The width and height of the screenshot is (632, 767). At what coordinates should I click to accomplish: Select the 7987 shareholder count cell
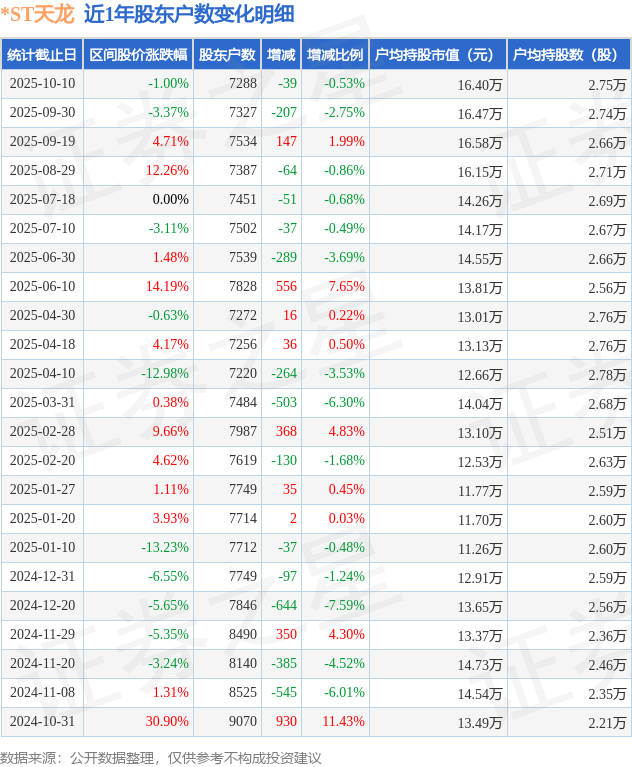tap(242, 432)
